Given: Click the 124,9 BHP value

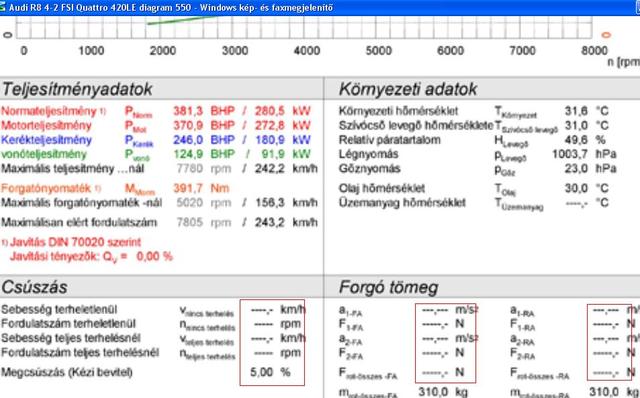Looking at the screenshot, I should click(204, 154).
